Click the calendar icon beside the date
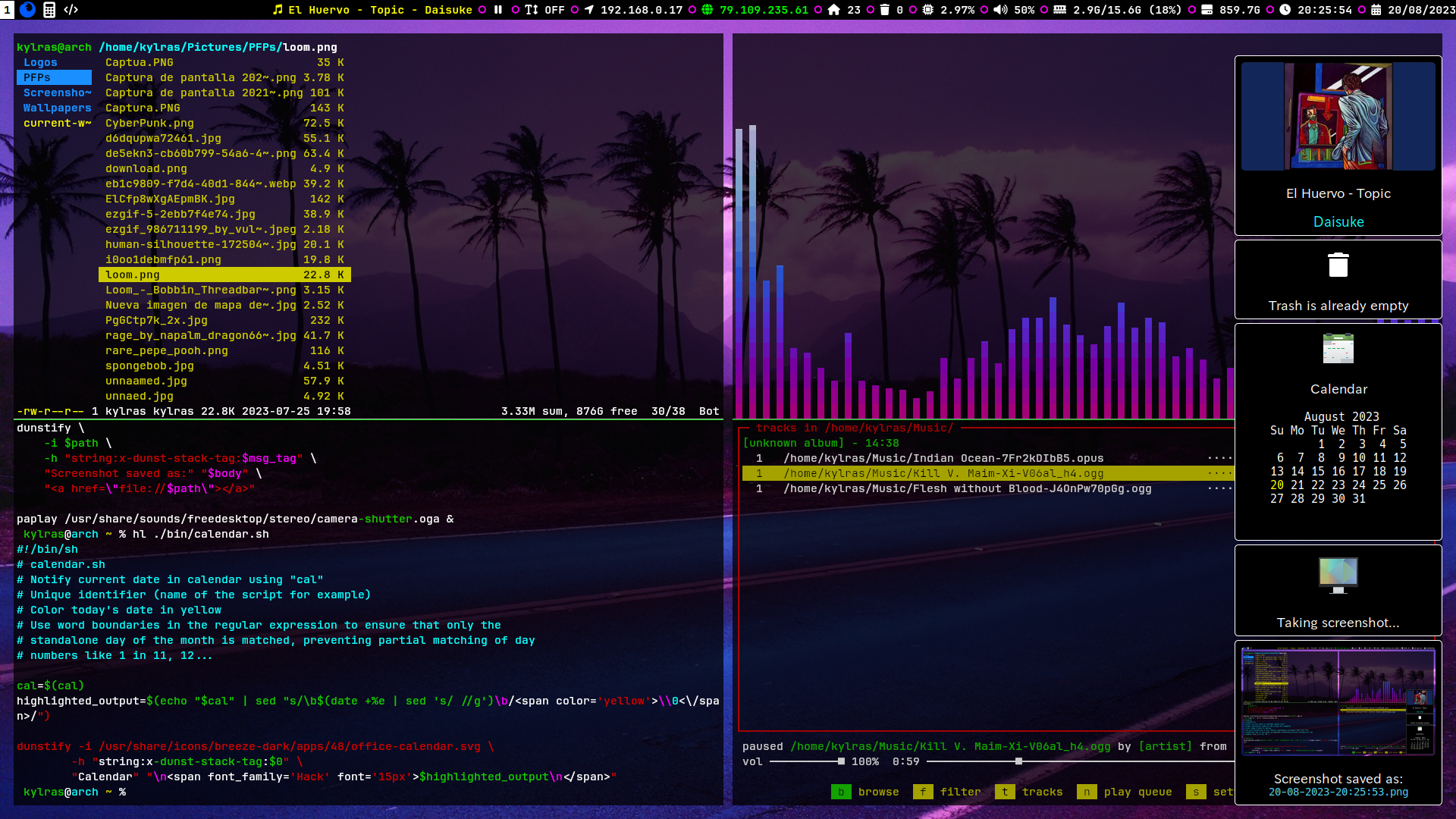This screenshot has width=1456, height=819. click(1376, 10)
